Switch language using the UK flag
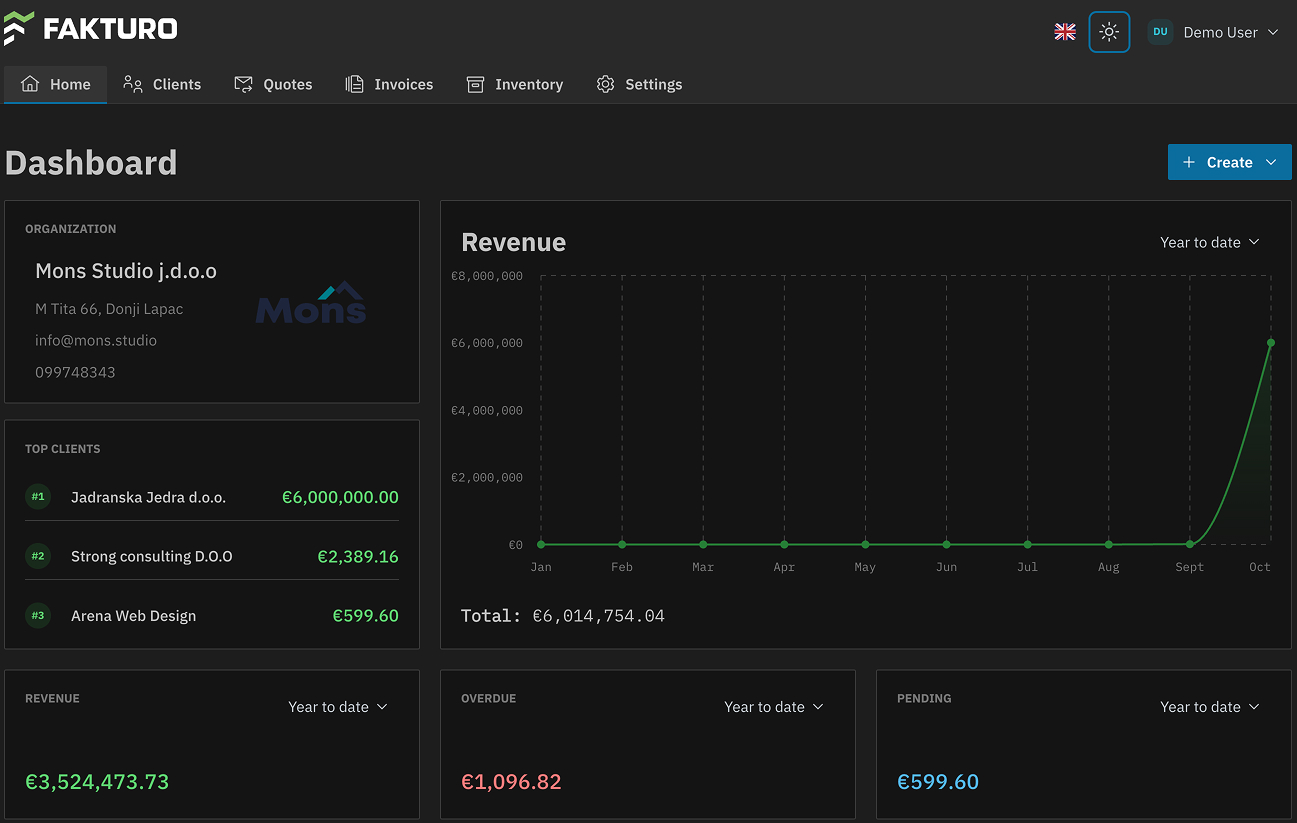This screenshot has width=1297, height=823. click(x=1064, y=32)
